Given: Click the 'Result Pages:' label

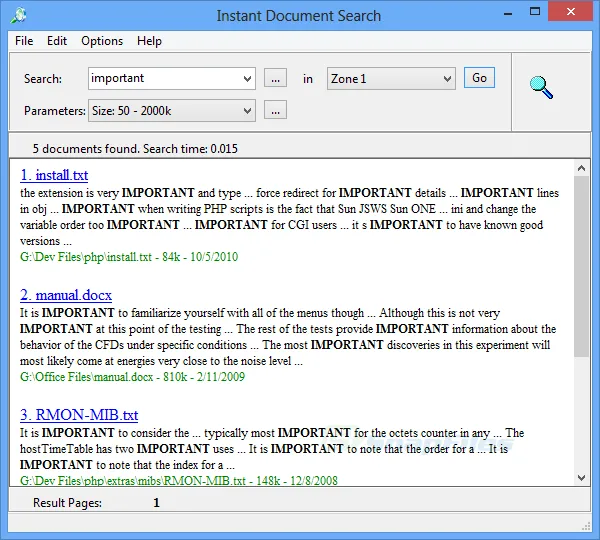Looking at the screenshot, I should pos(67,502).
